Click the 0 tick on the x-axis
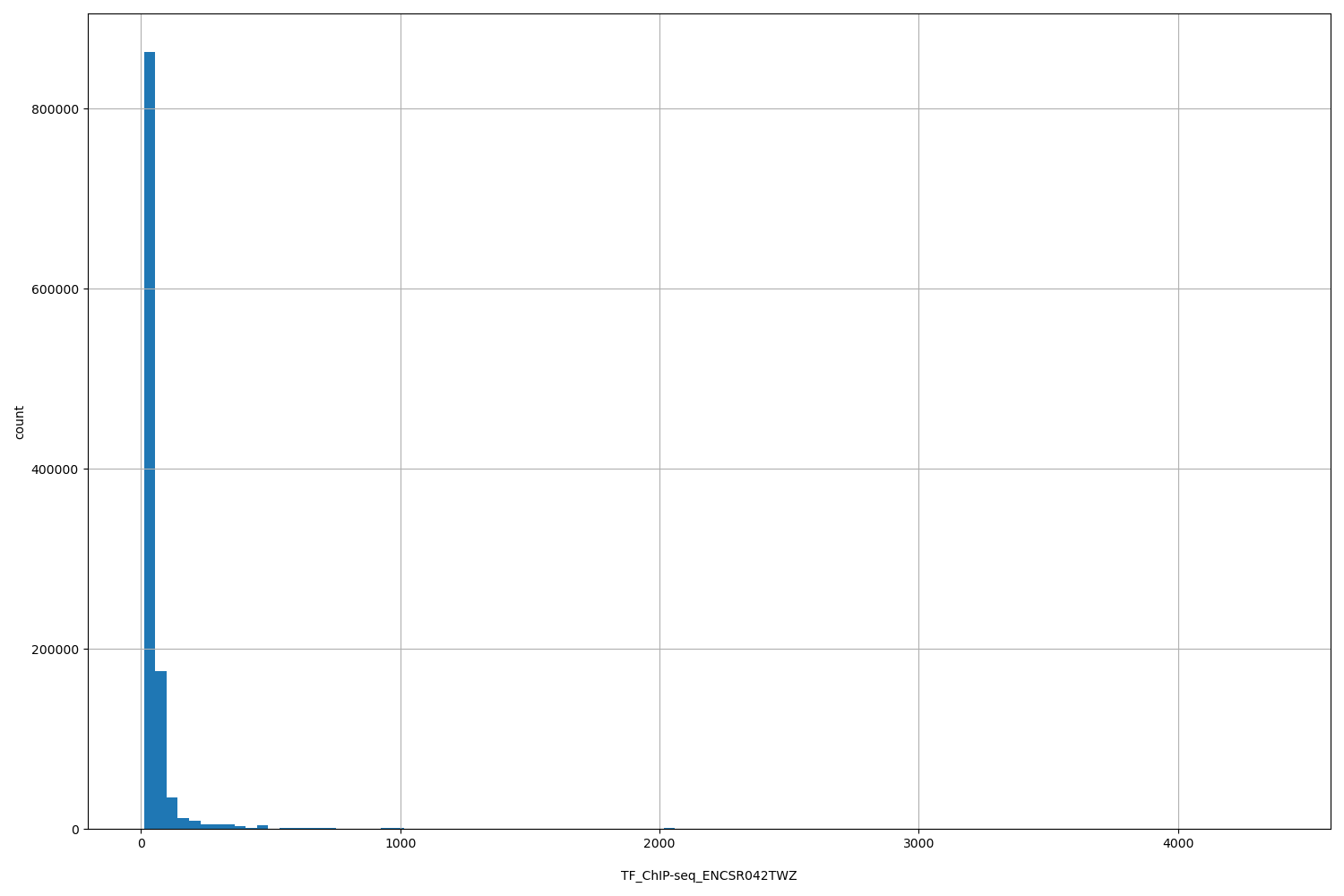The height and width of the screenshot is (896, 1344). coord(142,844)
